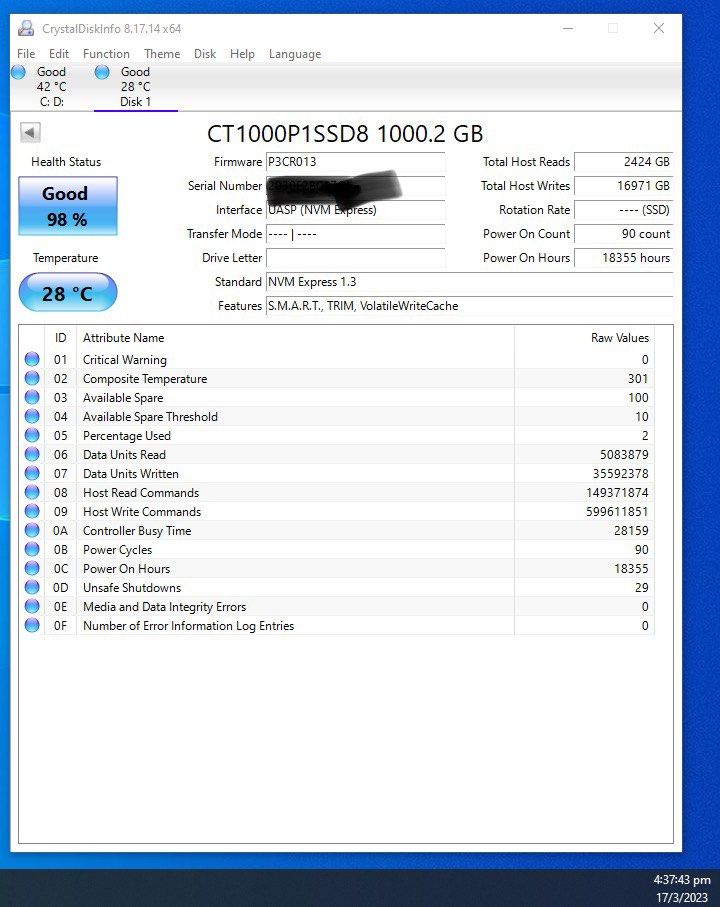Go to previous disk with left arrow
The width and height of the screenshot is (720, 907).
[30, 132]
